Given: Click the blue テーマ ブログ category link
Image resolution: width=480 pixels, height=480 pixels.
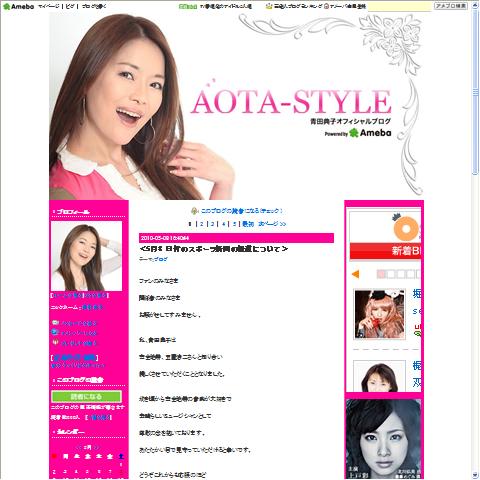Looking at the screenshot, I should (x=161, y=259).
